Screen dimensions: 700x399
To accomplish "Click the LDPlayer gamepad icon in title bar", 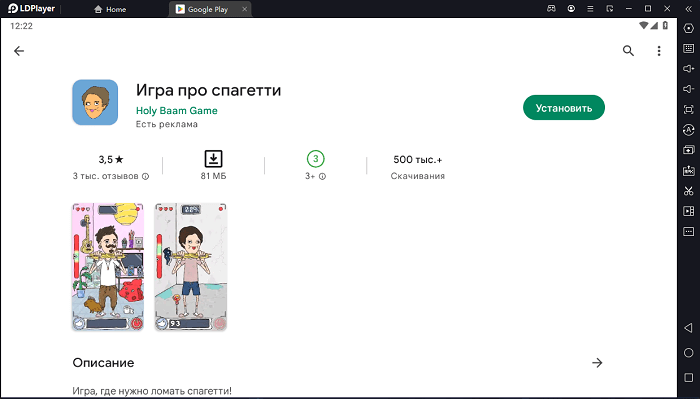I will [551, 8].
